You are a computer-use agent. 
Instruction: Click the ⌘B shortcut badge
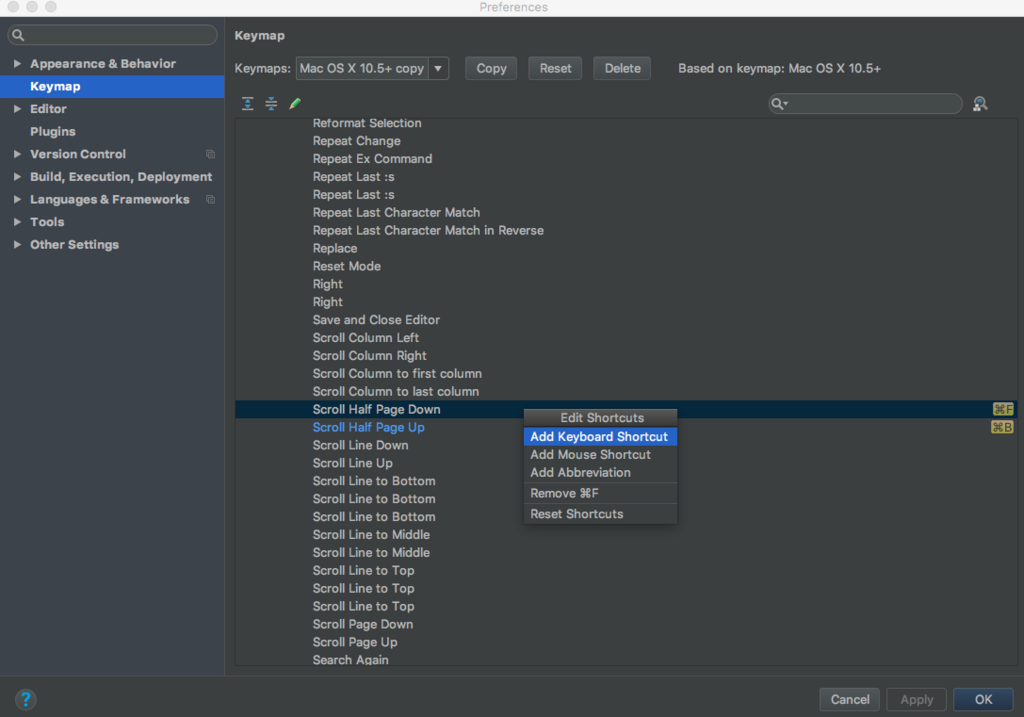[x=1002, y=427]
